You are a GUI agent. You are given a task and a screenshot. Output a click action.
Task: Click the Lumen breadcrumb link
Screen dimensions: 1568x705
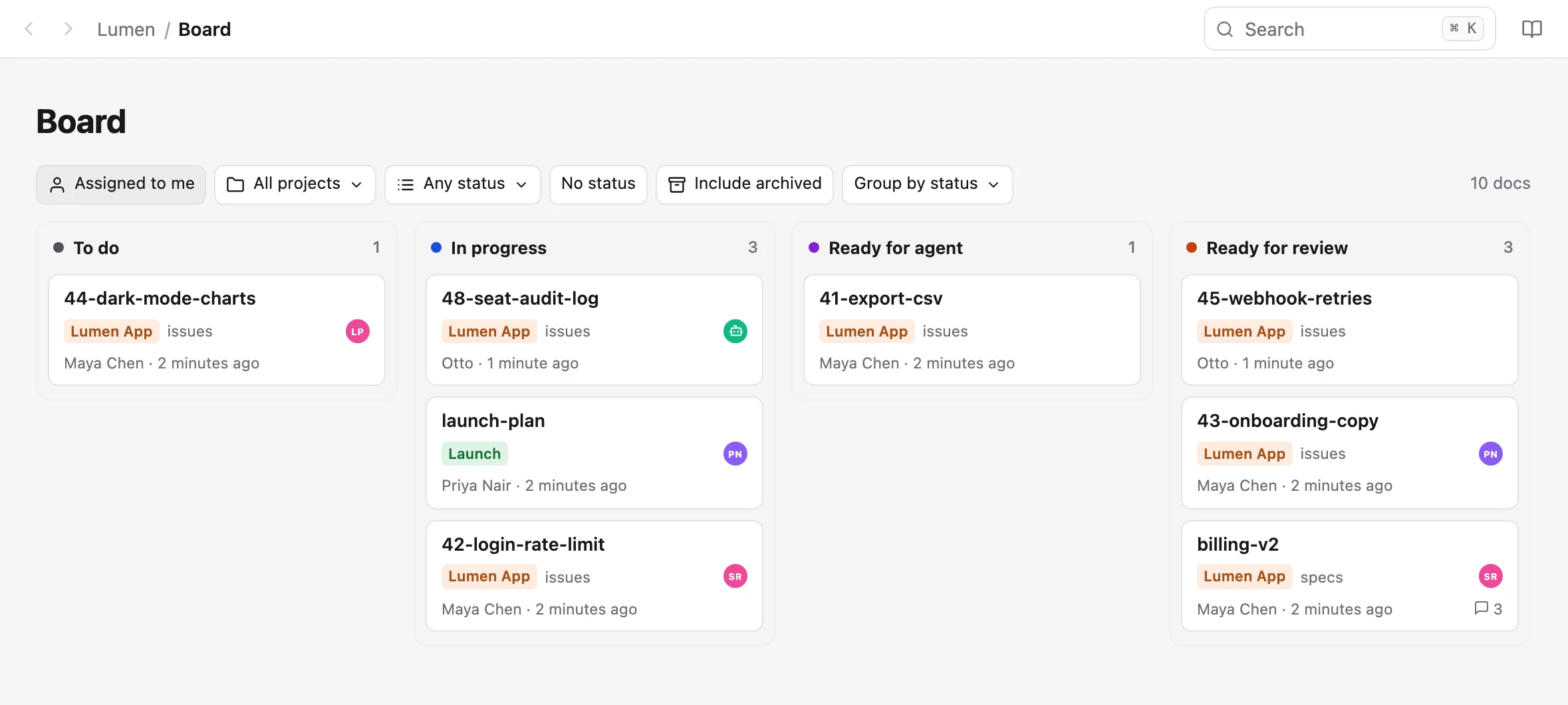point(126,29)
